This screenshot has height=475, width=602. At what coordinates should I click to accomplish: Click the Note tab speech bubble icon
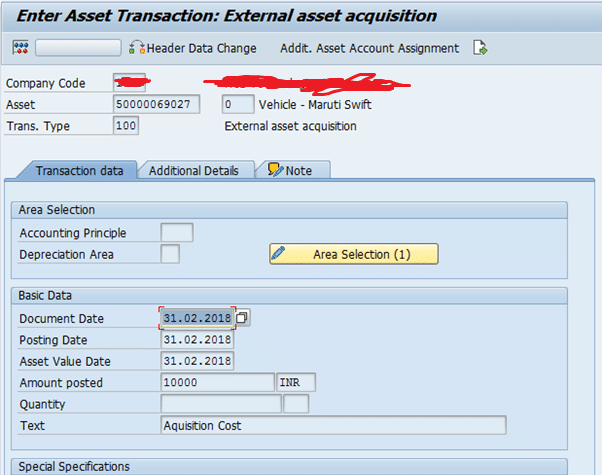[x=275, y=170]
